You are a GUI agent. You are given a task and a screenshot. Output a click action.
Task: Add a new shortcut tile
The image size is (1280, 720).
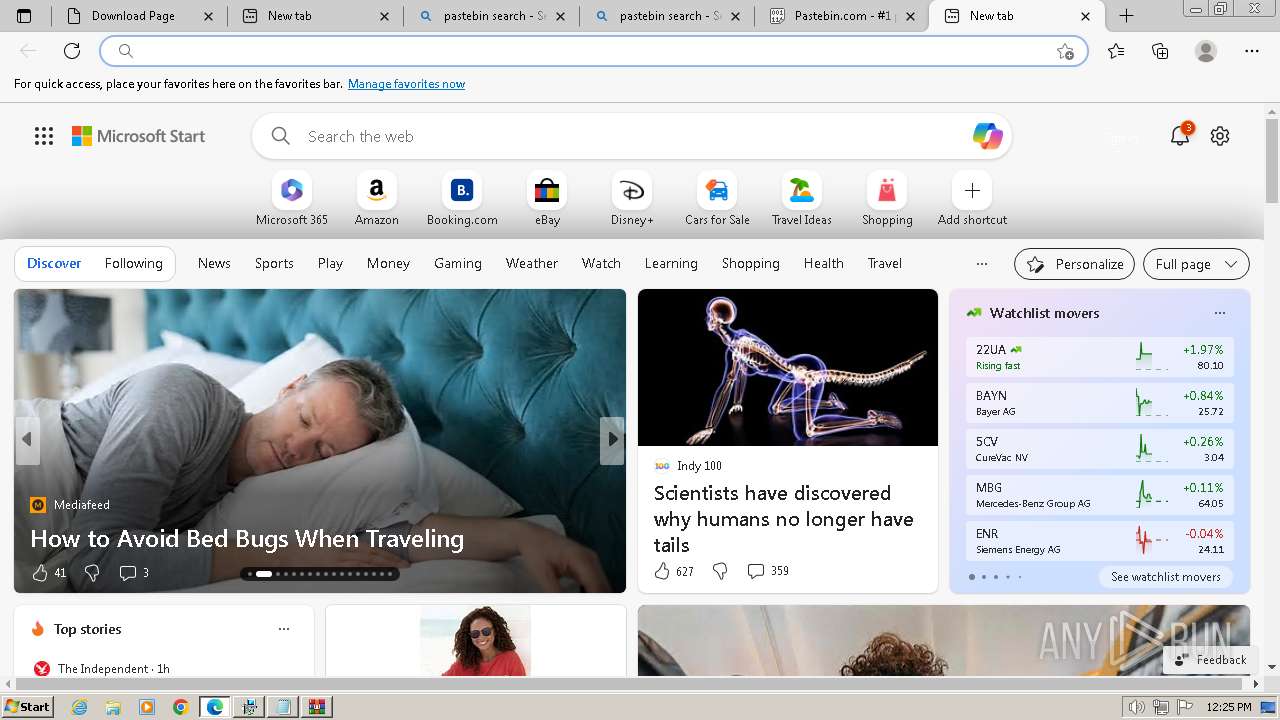[x=972, y=199]
